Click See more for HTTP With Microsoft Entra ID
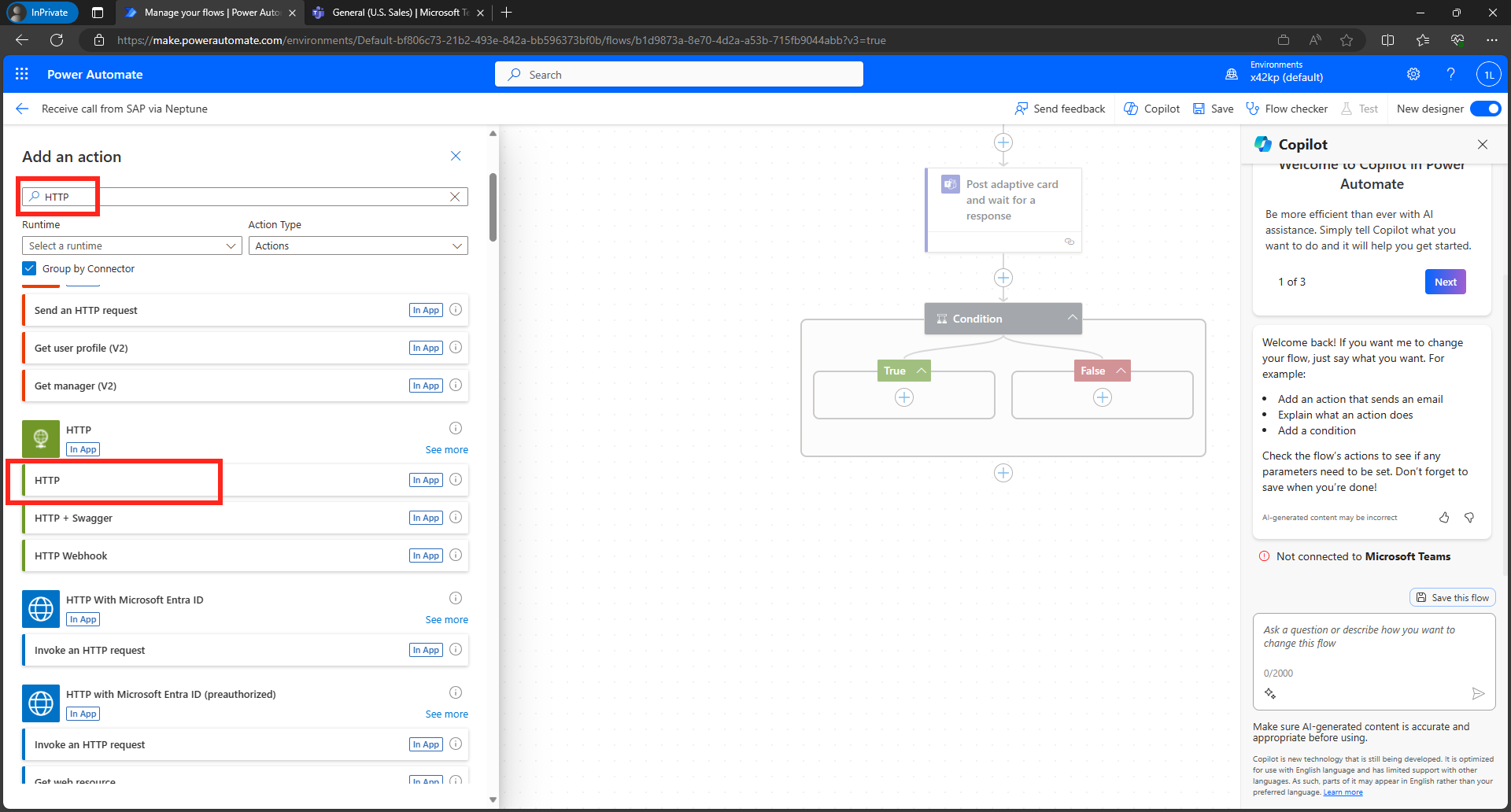The height and width of the screenshot is (812, 1511). (x=446, y=619)
